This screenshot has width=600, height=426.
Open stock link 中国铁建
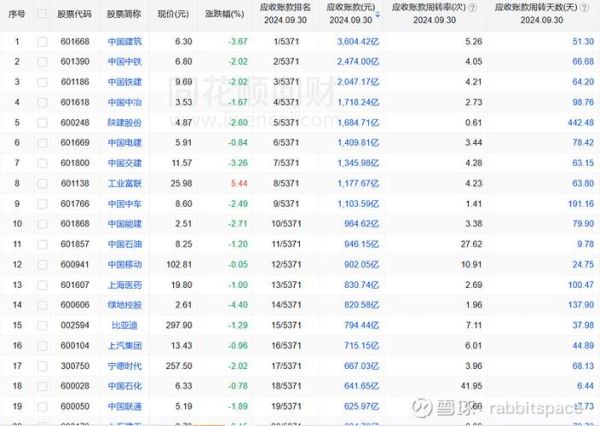coord(125,82)
